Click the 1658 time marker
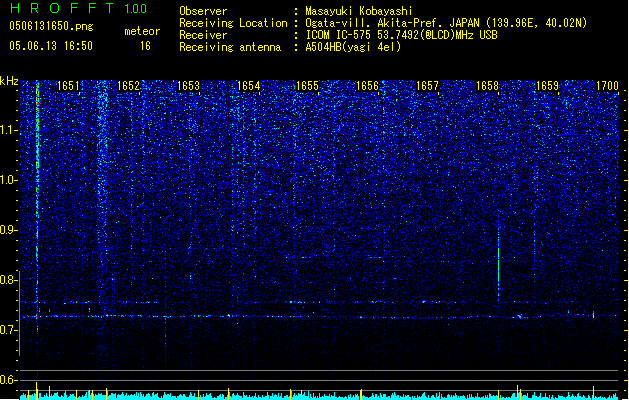 point(487,86)
